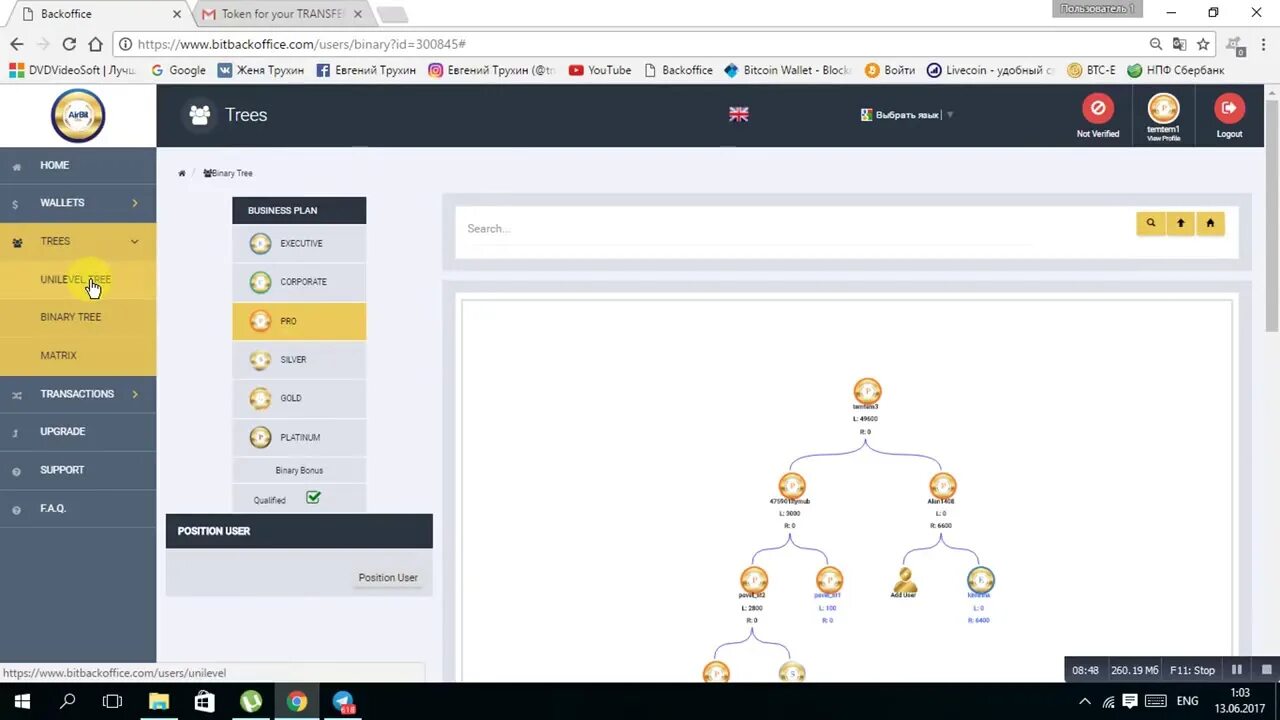Open File Explorer from the taskbar
The width and height of the screenshot is (1280, 720).
pyautogui.click(x=159, y=702)
